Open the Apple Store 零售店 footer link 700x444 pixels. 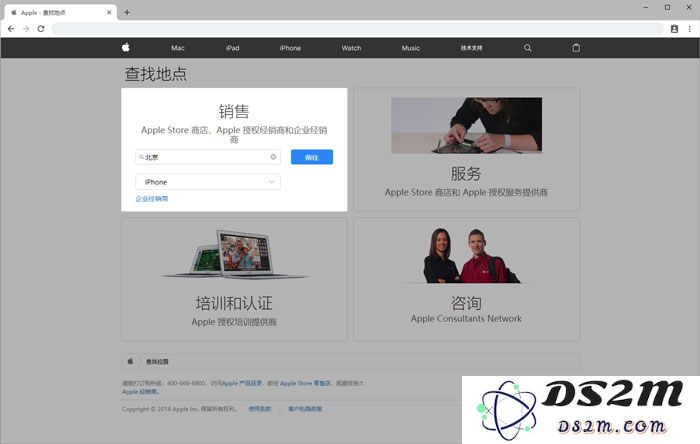click(x=305, y=383)
